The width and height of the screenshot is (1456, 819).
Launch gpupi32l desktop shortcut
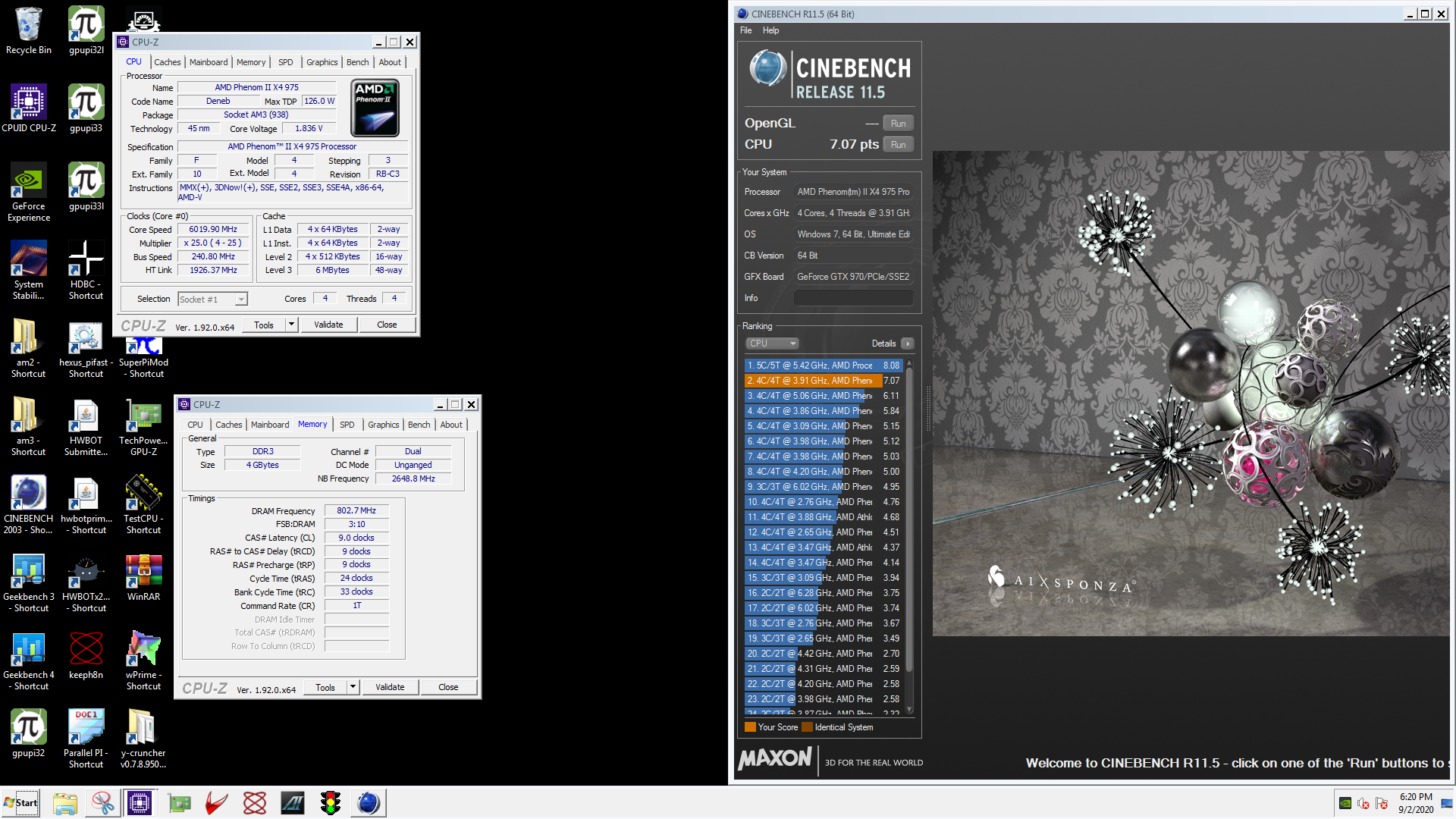point(86,30)
